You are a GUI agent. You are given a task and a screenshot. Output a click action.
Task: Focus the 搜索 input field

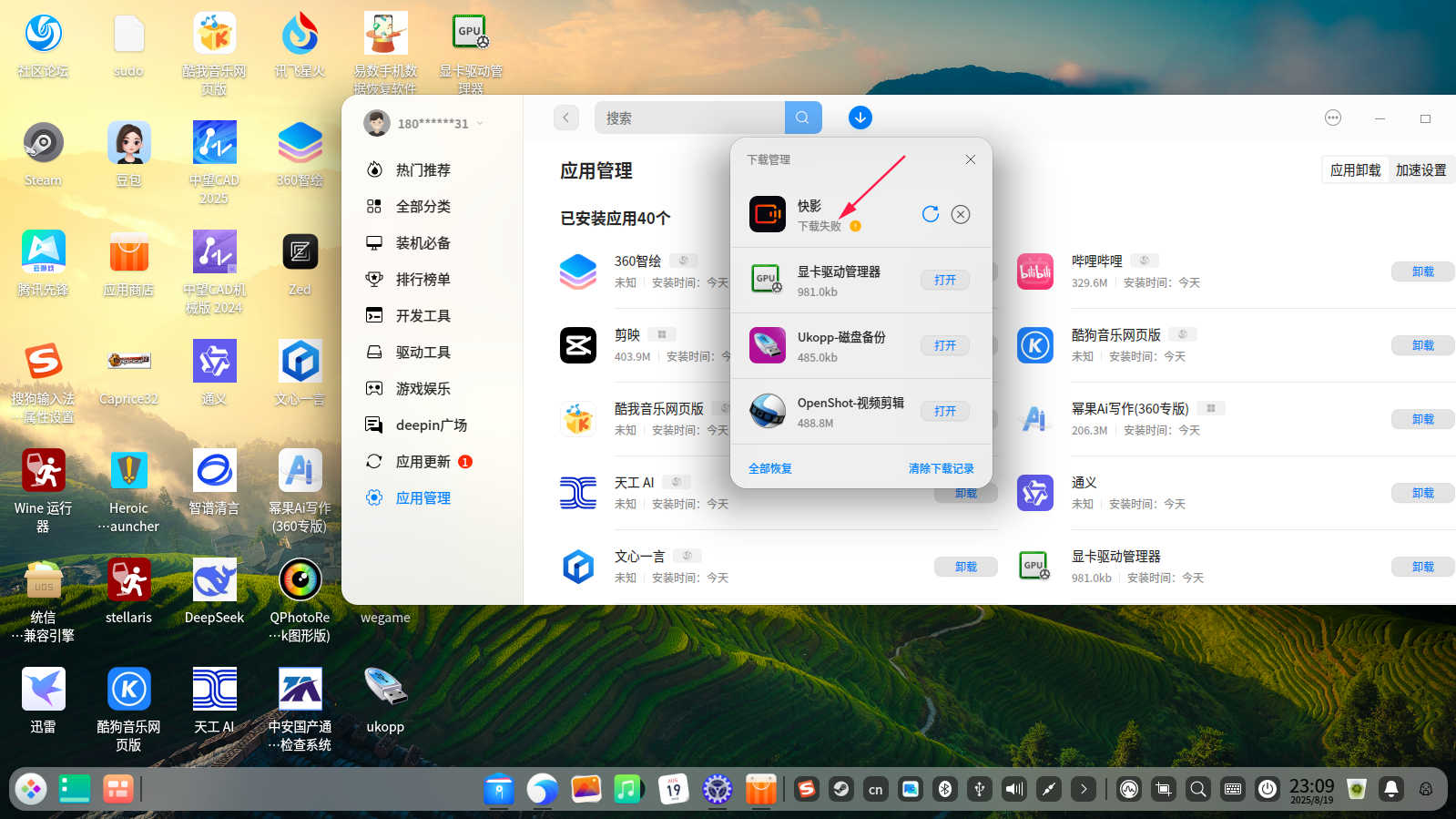[x=689, y=118]
